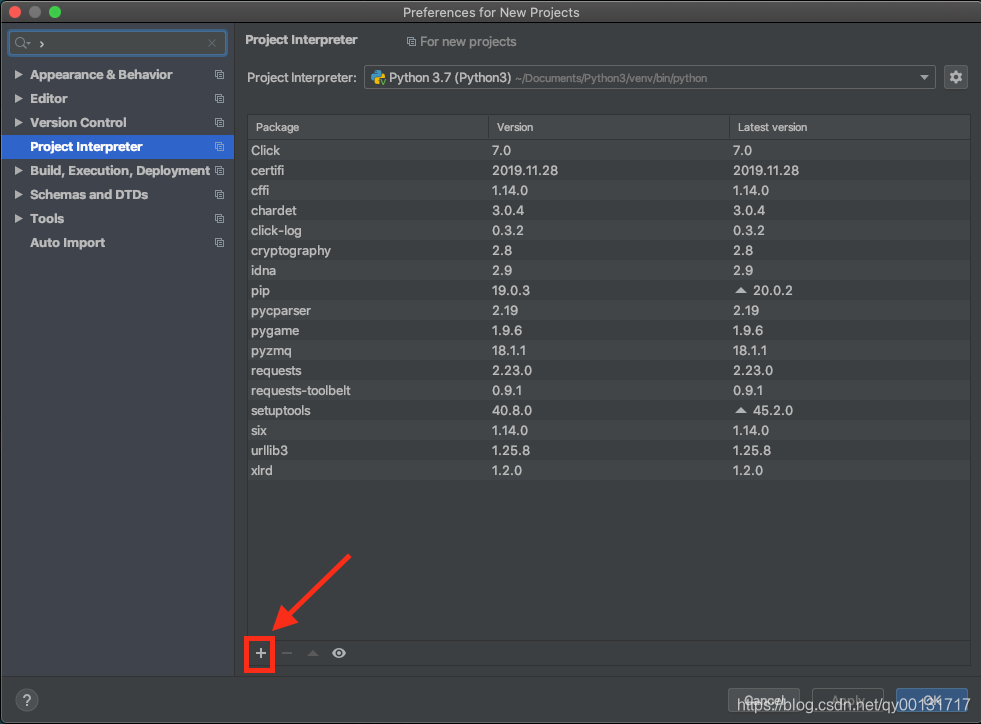981x724 pixels.
Task: Click project-level icon beside Schemas and DTDs
Action: pos(219,195)
